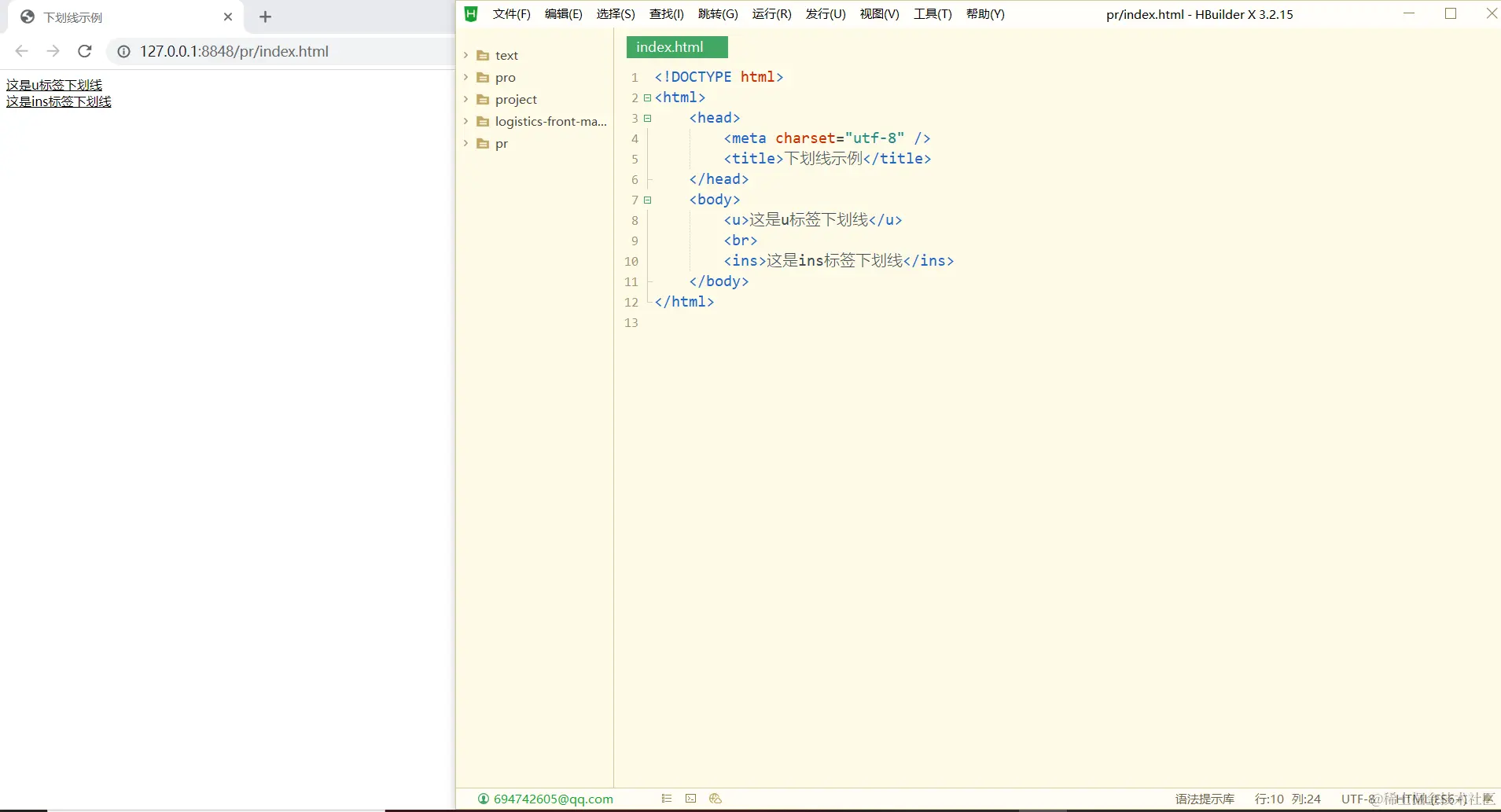Click the 这是ins标签下划线 text in browser
Screen dimensions: 1501x812
(x=59, y=101)
